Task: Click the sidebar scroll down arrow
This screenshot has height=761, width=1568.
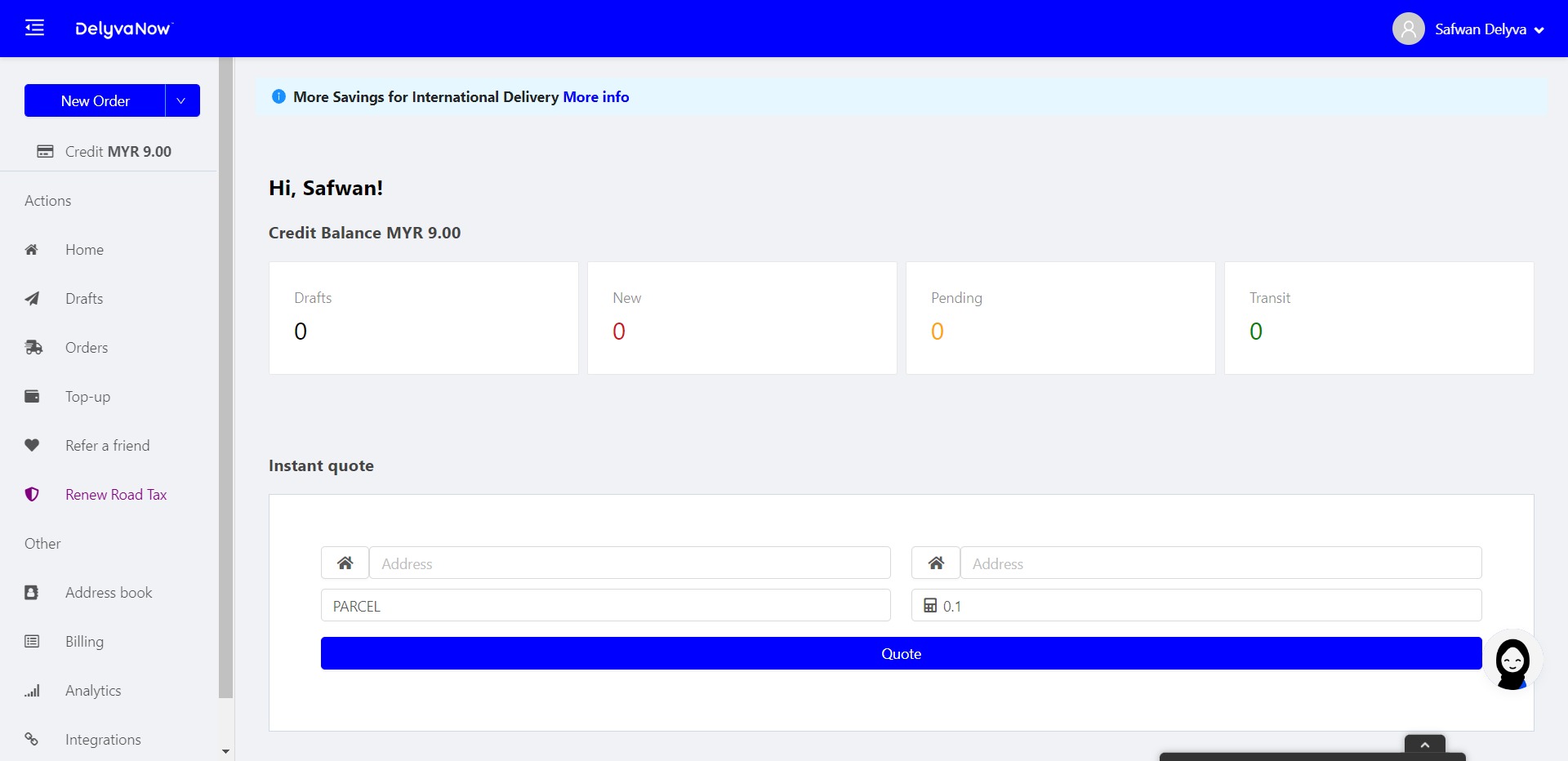Action: pyautogui.click(x=226, y=751)
